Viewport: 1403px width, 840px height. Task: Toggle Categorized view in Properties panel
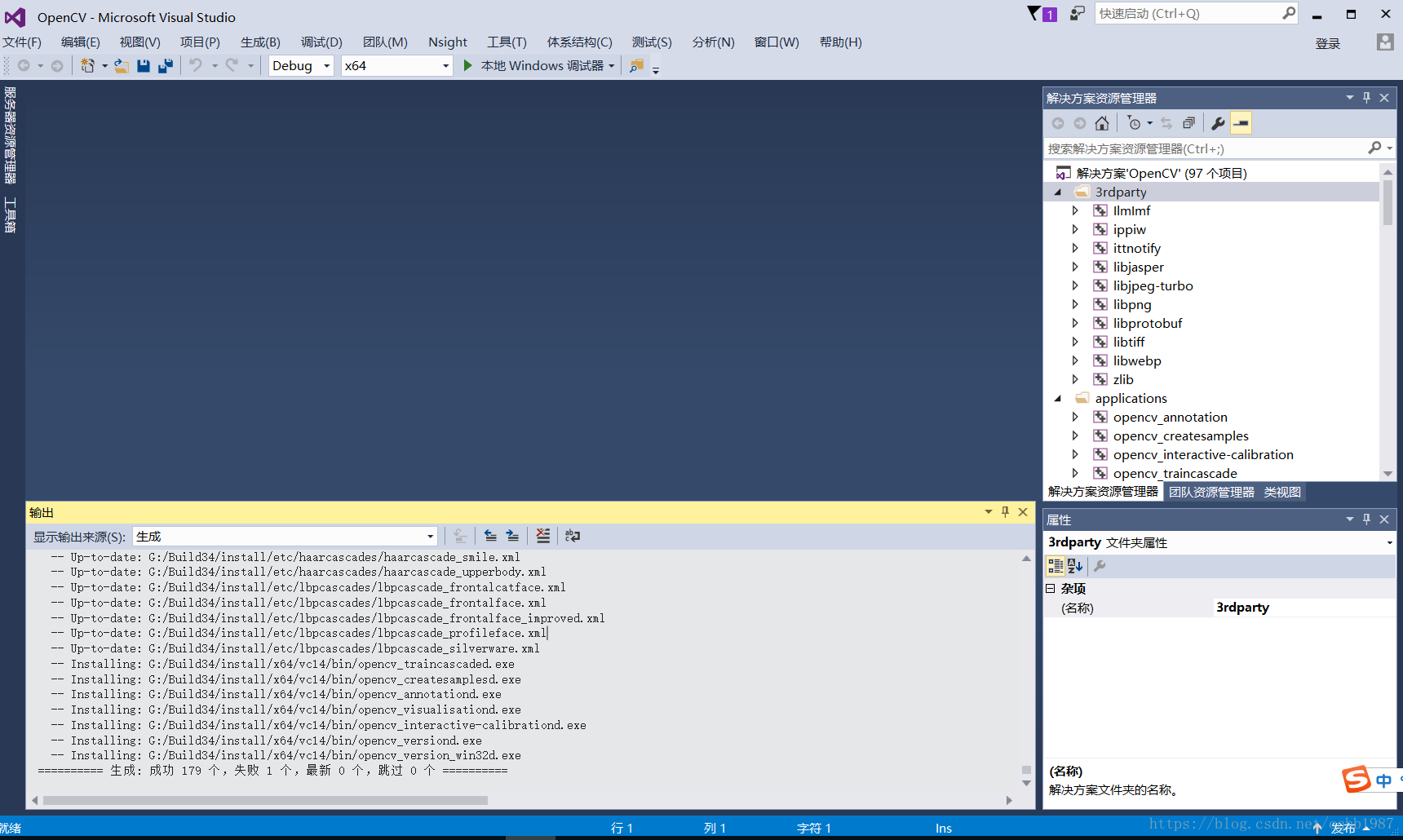pyautogui.click(x=1056, y=566)
